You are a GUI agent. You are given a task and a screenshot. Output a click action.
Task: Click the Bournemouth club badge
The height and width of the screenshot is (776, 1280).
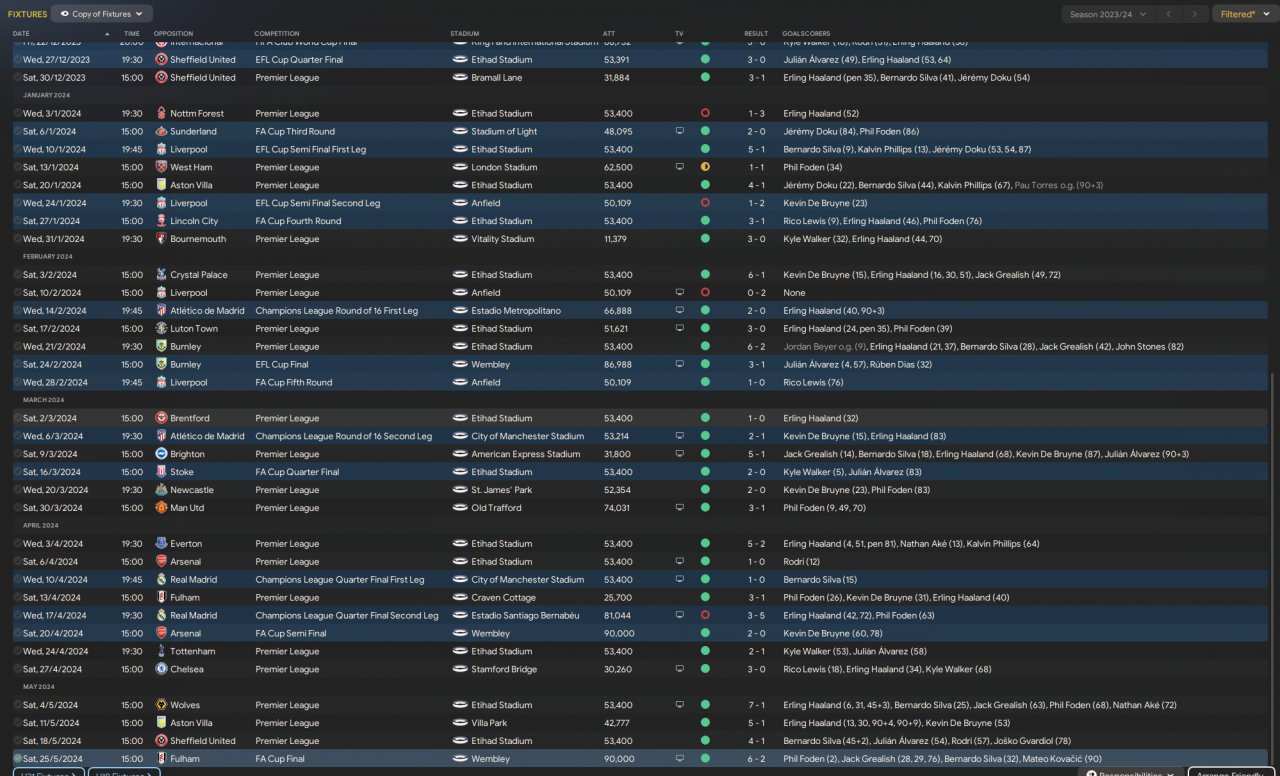point(161,239)
